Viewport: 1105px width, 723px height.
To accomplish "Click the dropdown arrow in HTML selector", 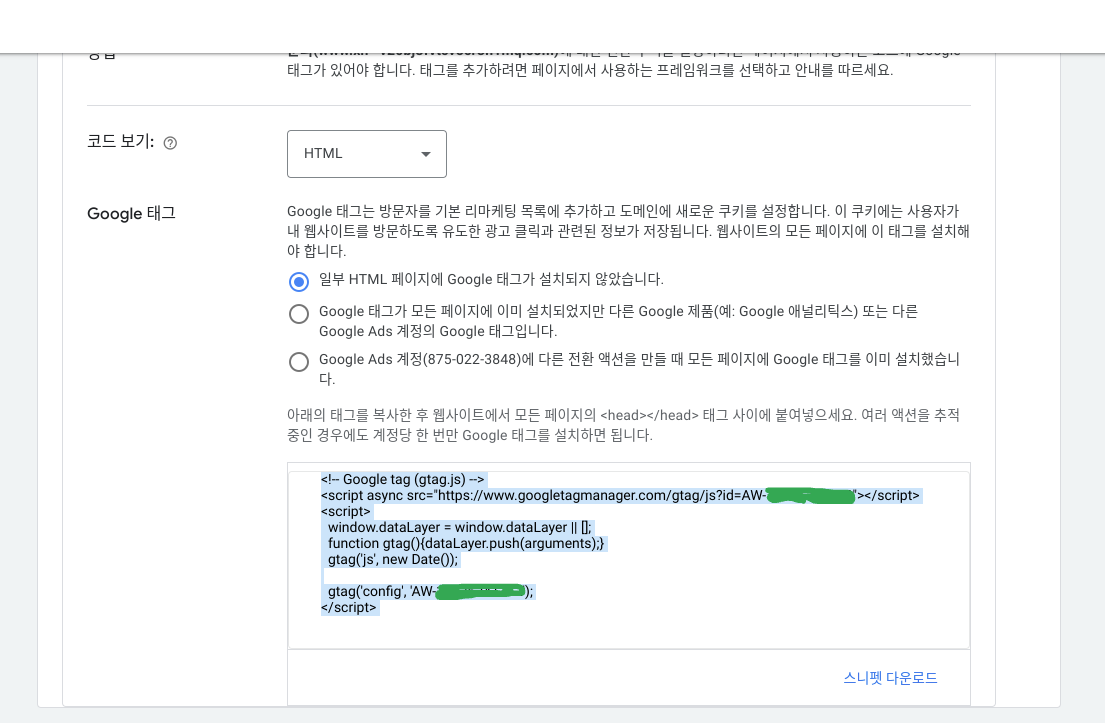I will (x=426, y=154).
